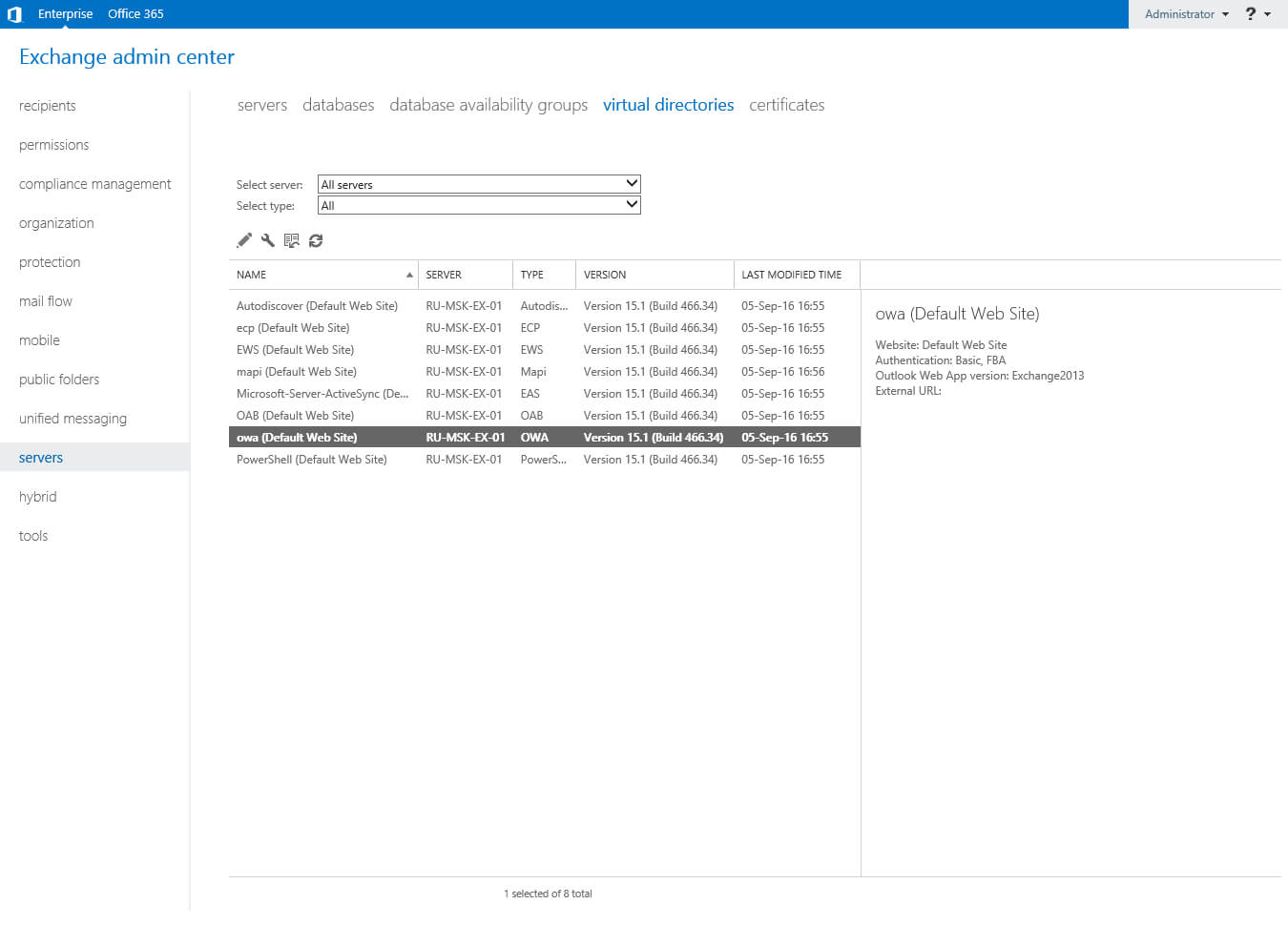Image resolution: width=1288 pixels, height=925 pixels.
Task: Expand the Select type dropdown
Action: [479, 205]
